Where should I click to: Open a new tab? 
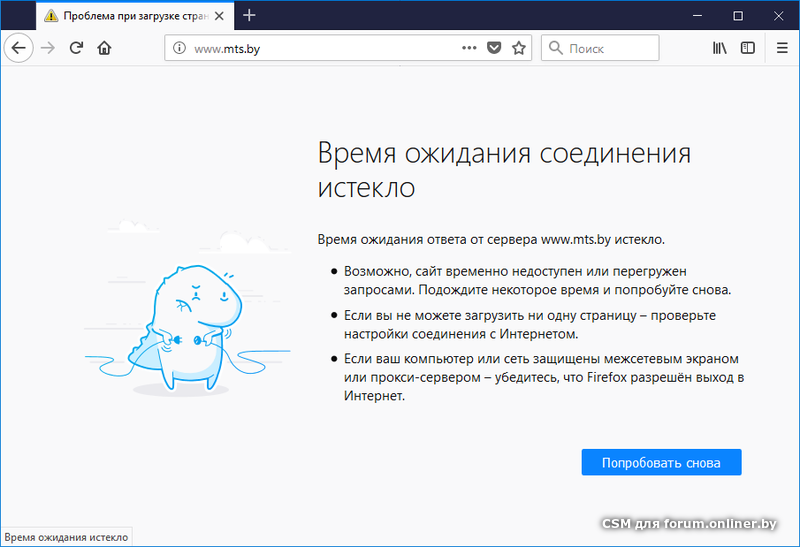[250, 15]
